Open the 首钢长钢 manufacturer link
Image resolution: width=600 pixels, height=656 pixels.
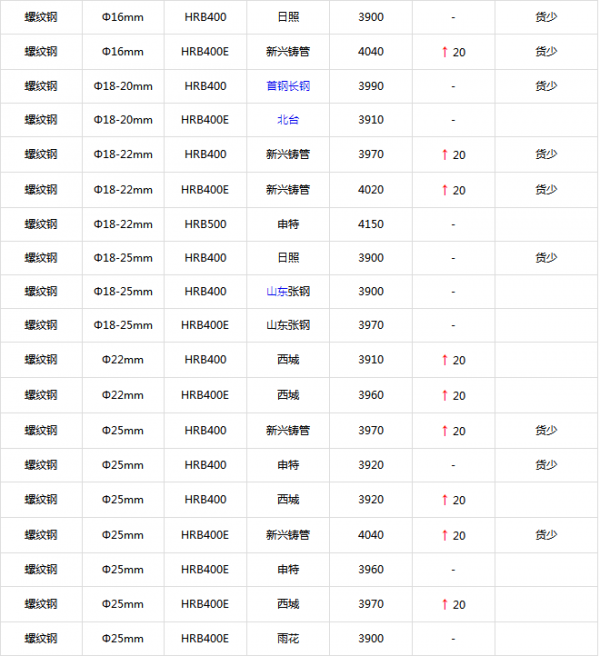[288, 86]
